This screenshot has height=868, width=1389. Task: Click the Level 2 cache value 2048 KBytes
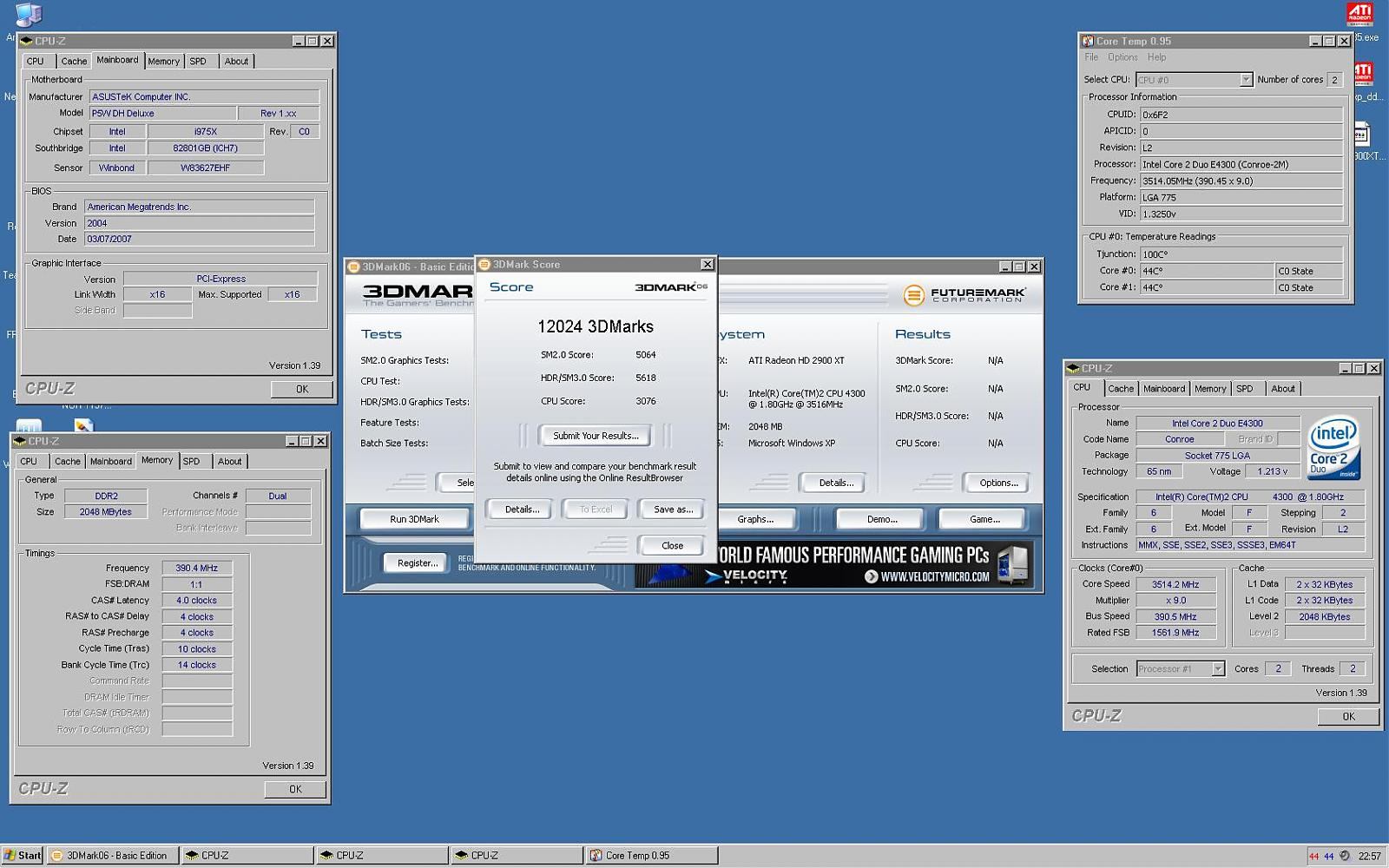(x=1325, y=616)
